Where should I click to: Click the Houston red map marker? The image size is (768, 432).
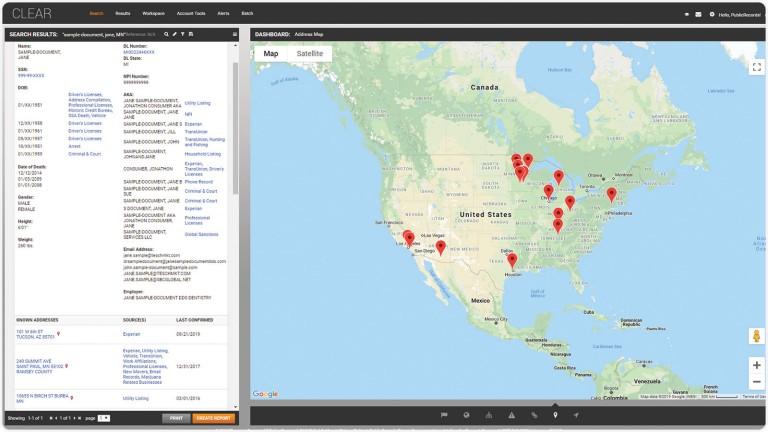[x=512, y=260]
